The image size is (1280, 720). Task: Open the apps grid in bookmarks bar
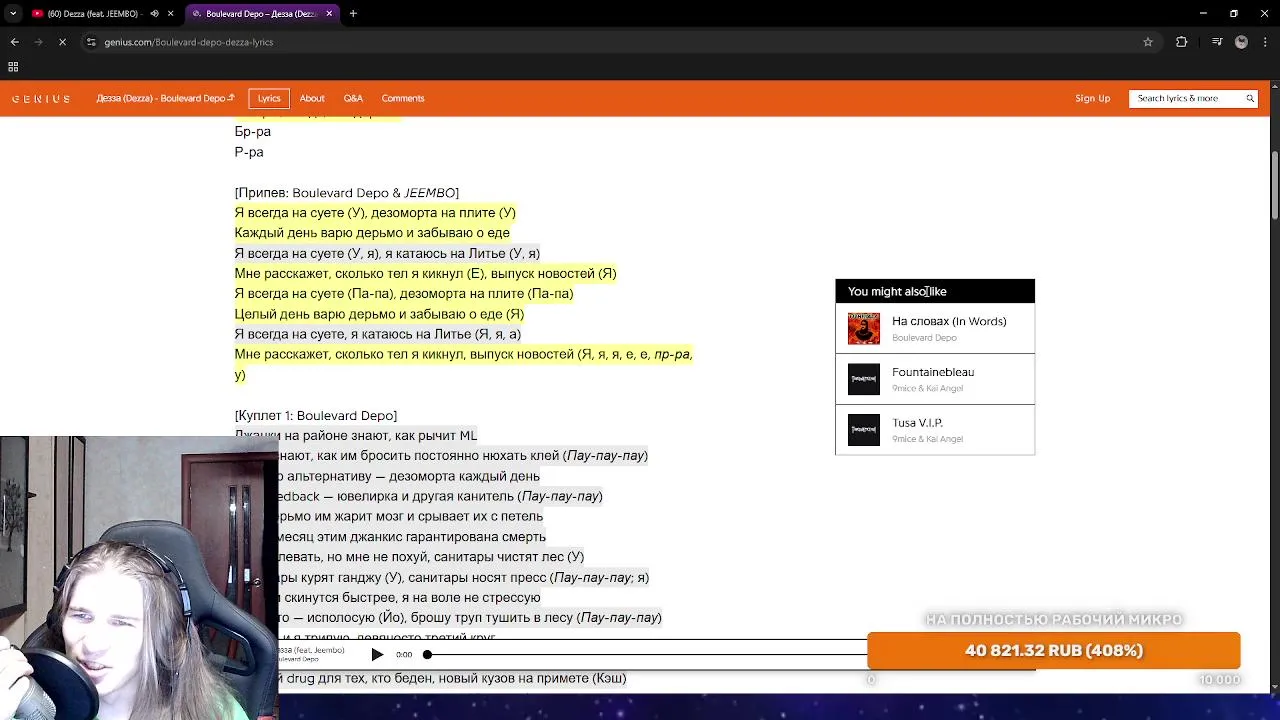[13, 67]
